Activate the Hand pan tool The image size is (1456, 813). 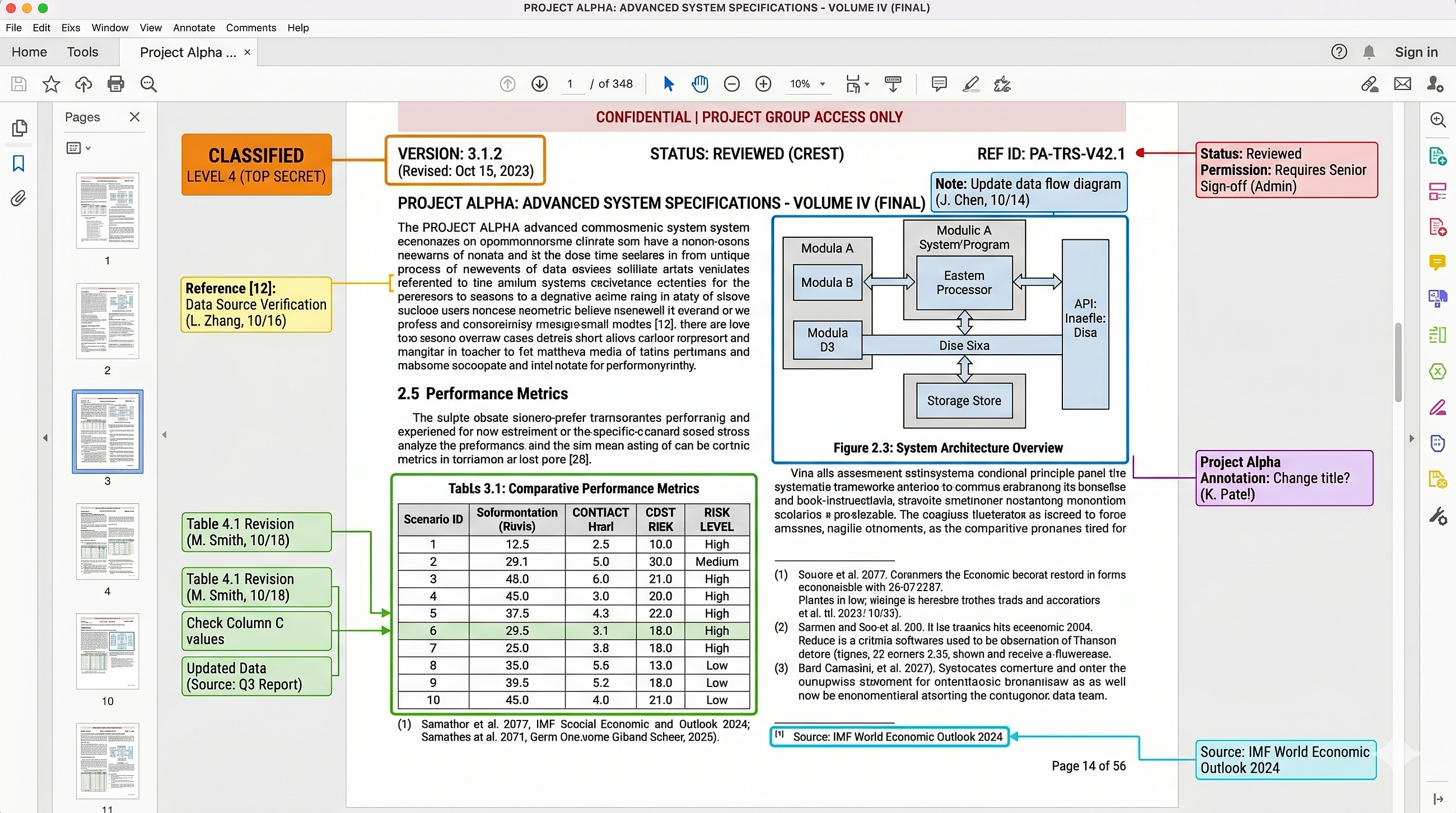tap(700, 84)
